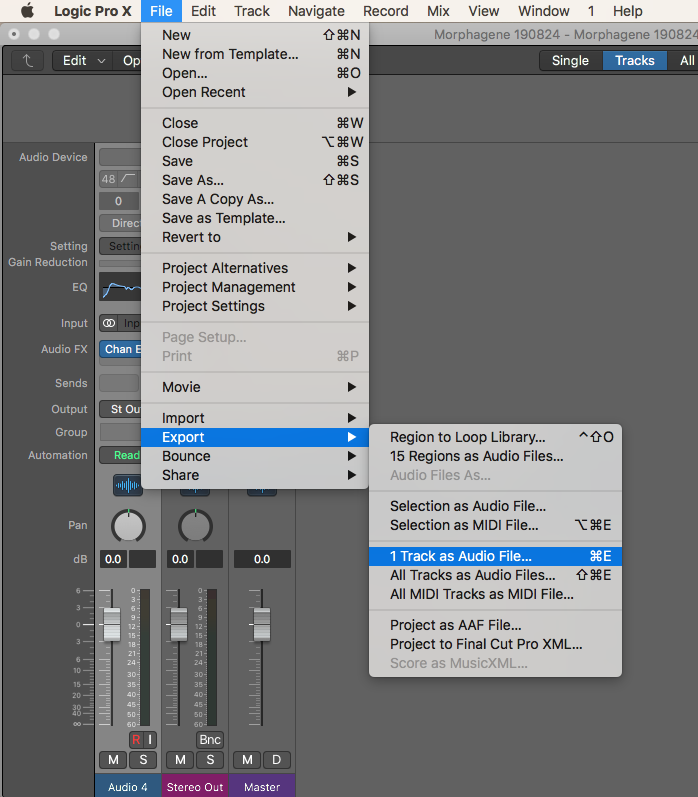The width and height of the screenshot is (698, 797).
Task: Click the Stereo Out dB value field
Action: click(180, 559)
